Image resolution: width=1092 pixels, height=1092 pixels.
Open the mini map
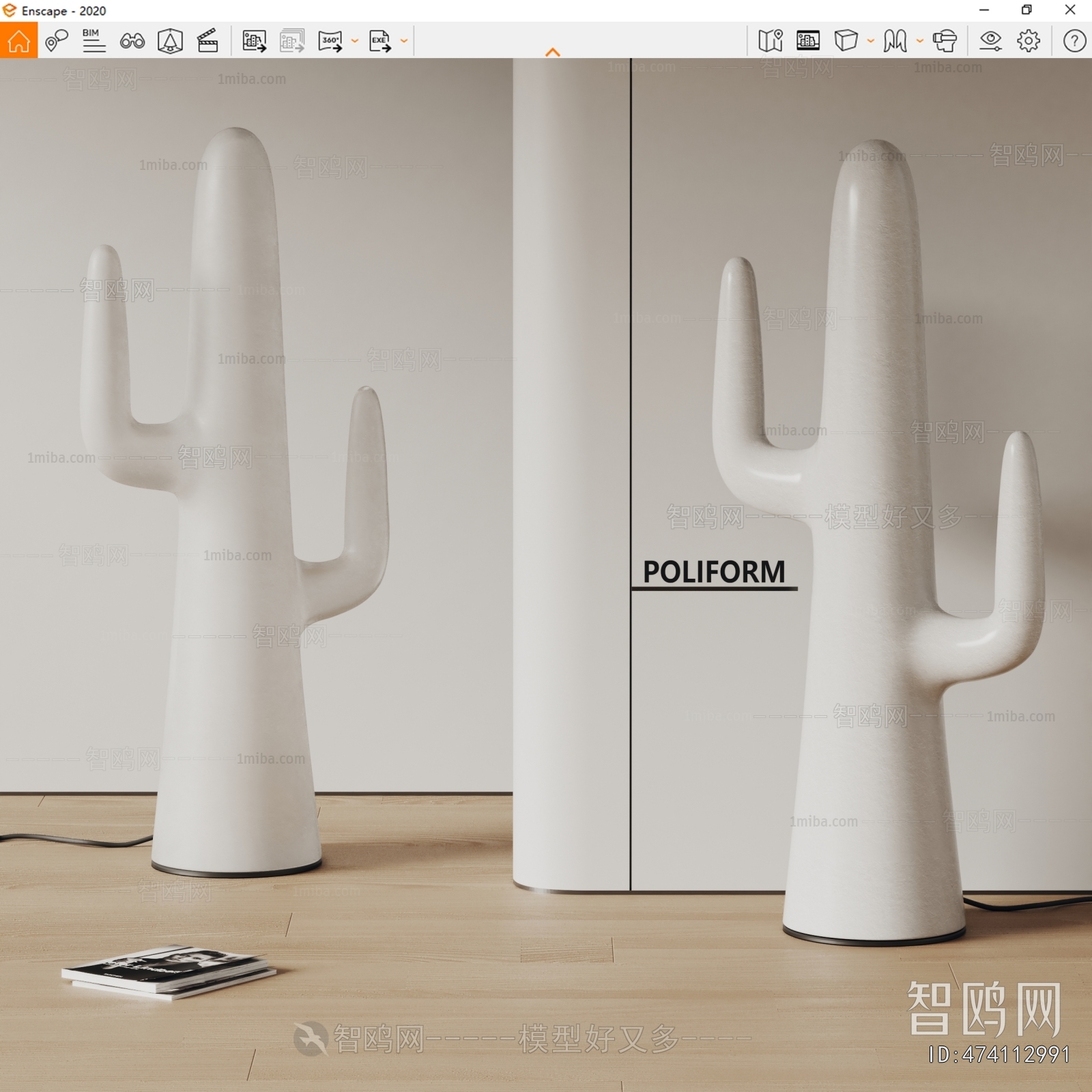tap(771, 42)
